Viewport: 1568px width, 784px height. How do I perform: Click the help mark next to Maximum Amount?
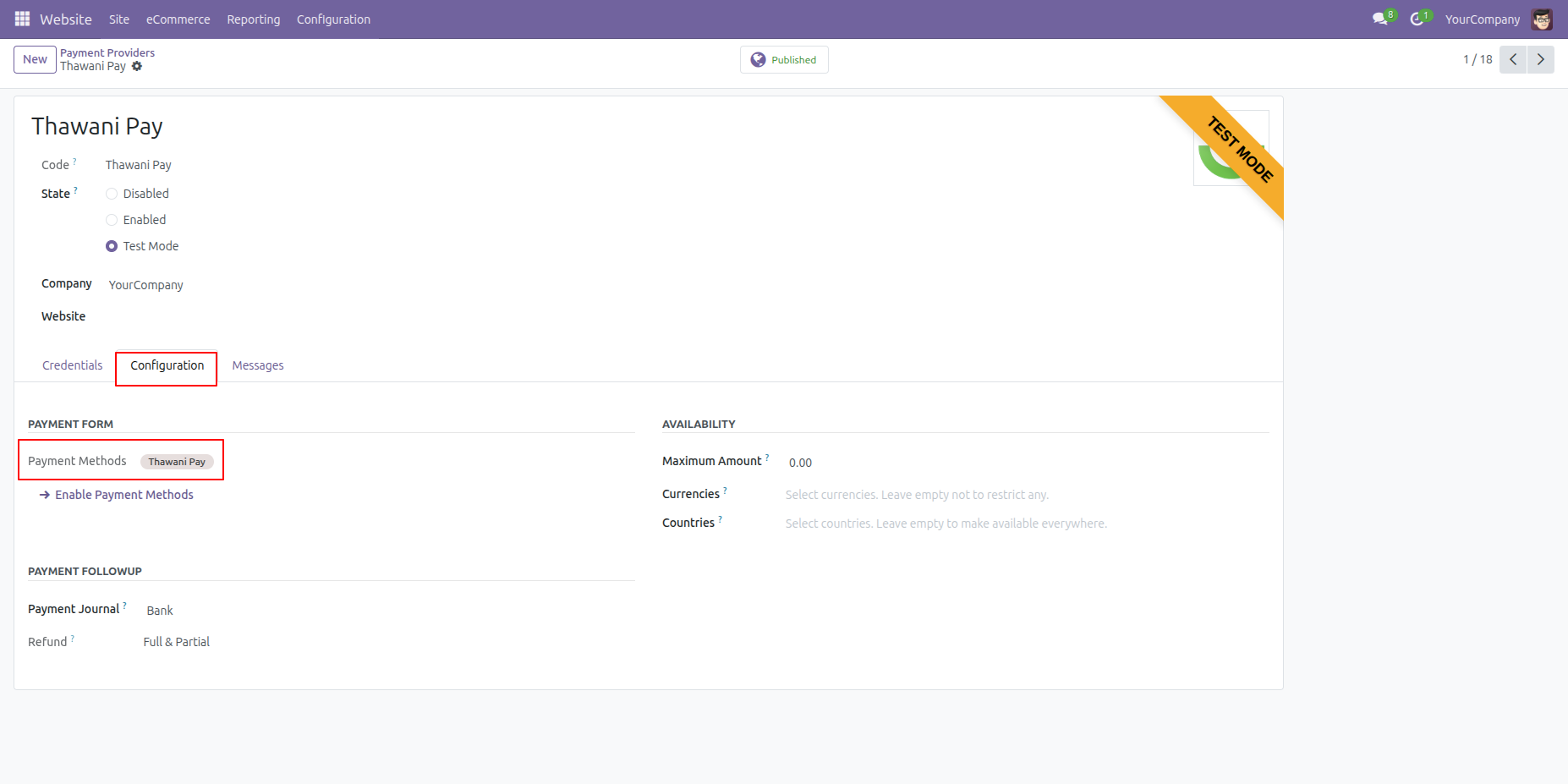[x=767, y=458]
